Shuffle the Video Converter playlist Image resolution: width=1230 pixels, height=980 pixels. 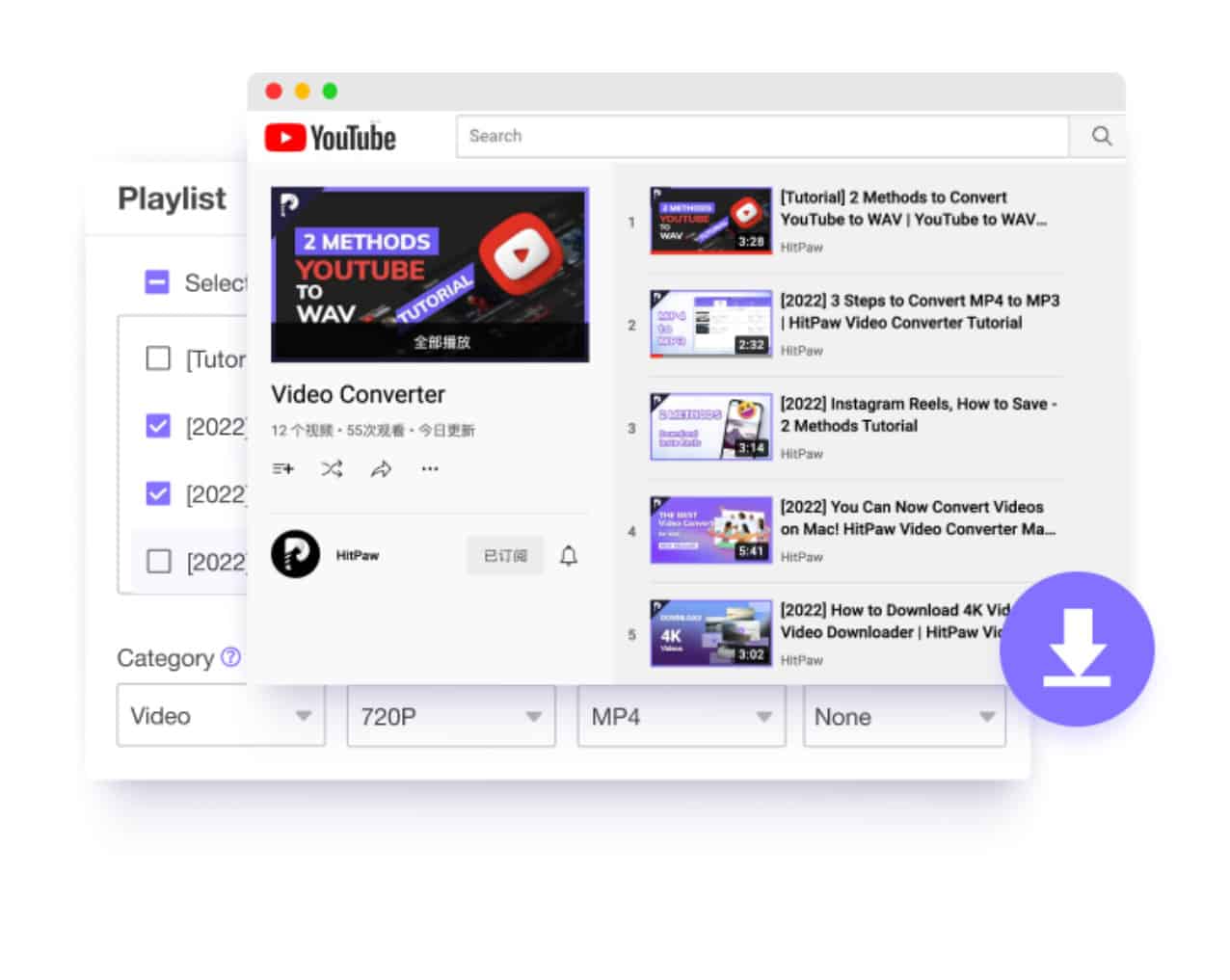pos(332,469)
